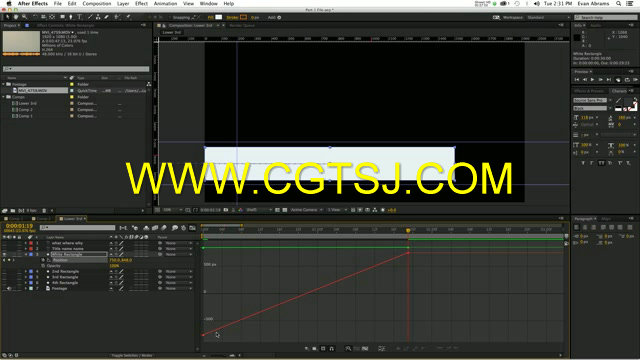
Task: Click Toggle Switches / Modes button
Action: [x=132, y=356]
